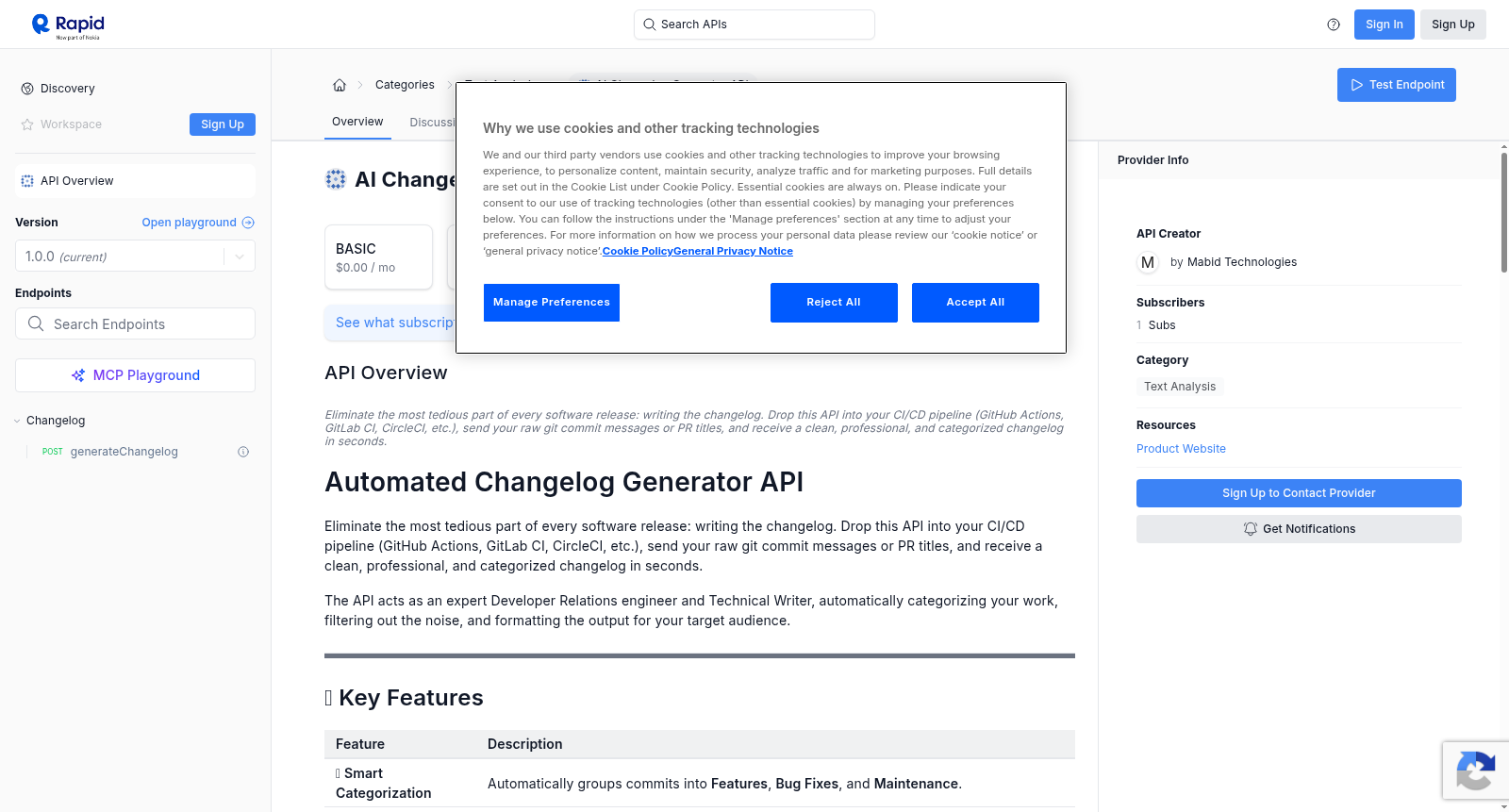Click the AI Changelog API logo icon
Image resolution: width=1509 pixels, height=812 pixels.
336,179
